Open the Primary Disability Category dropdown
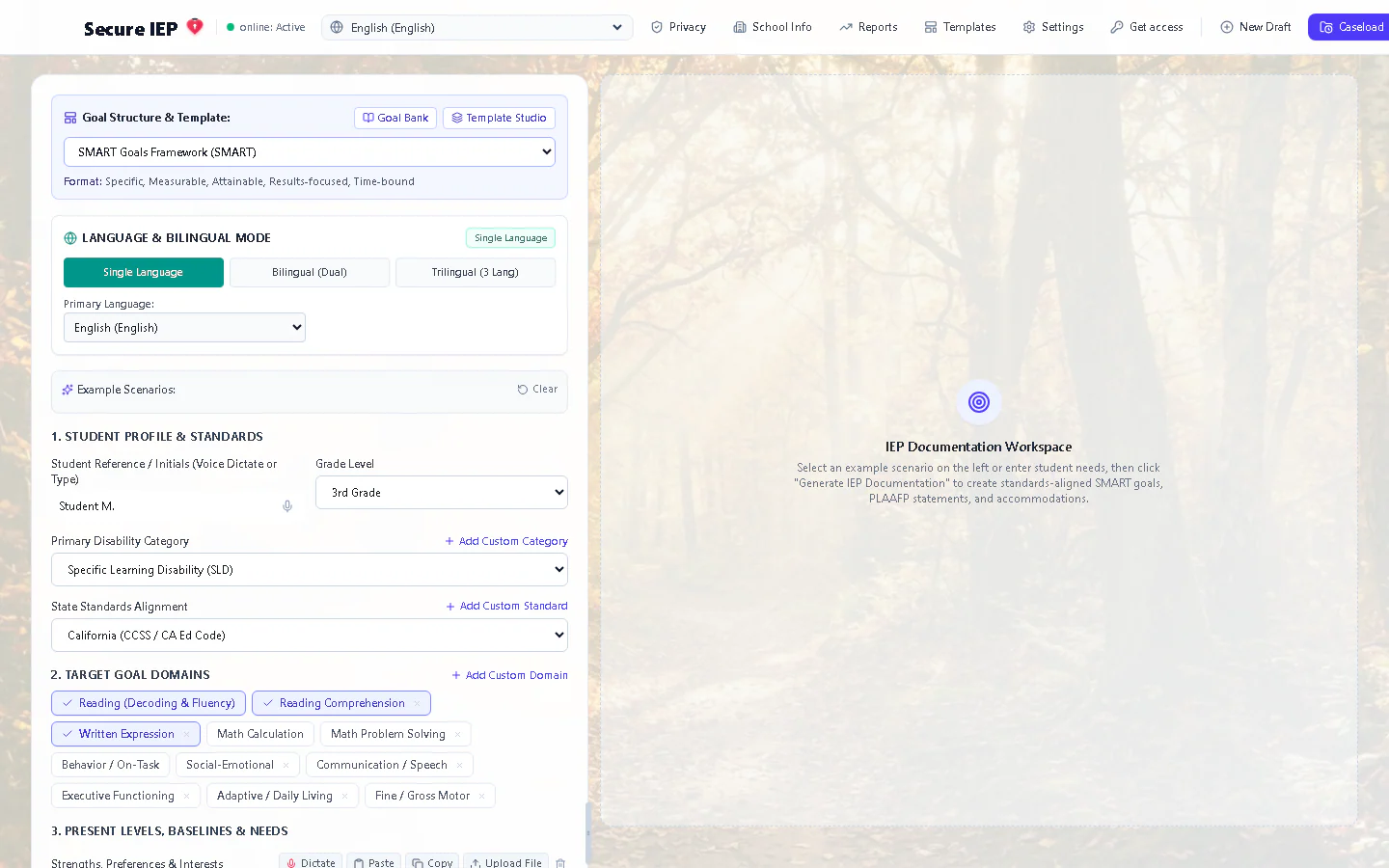Viewport: 1389px width, 868px height. pyautogui.click(x=310, y=570)
